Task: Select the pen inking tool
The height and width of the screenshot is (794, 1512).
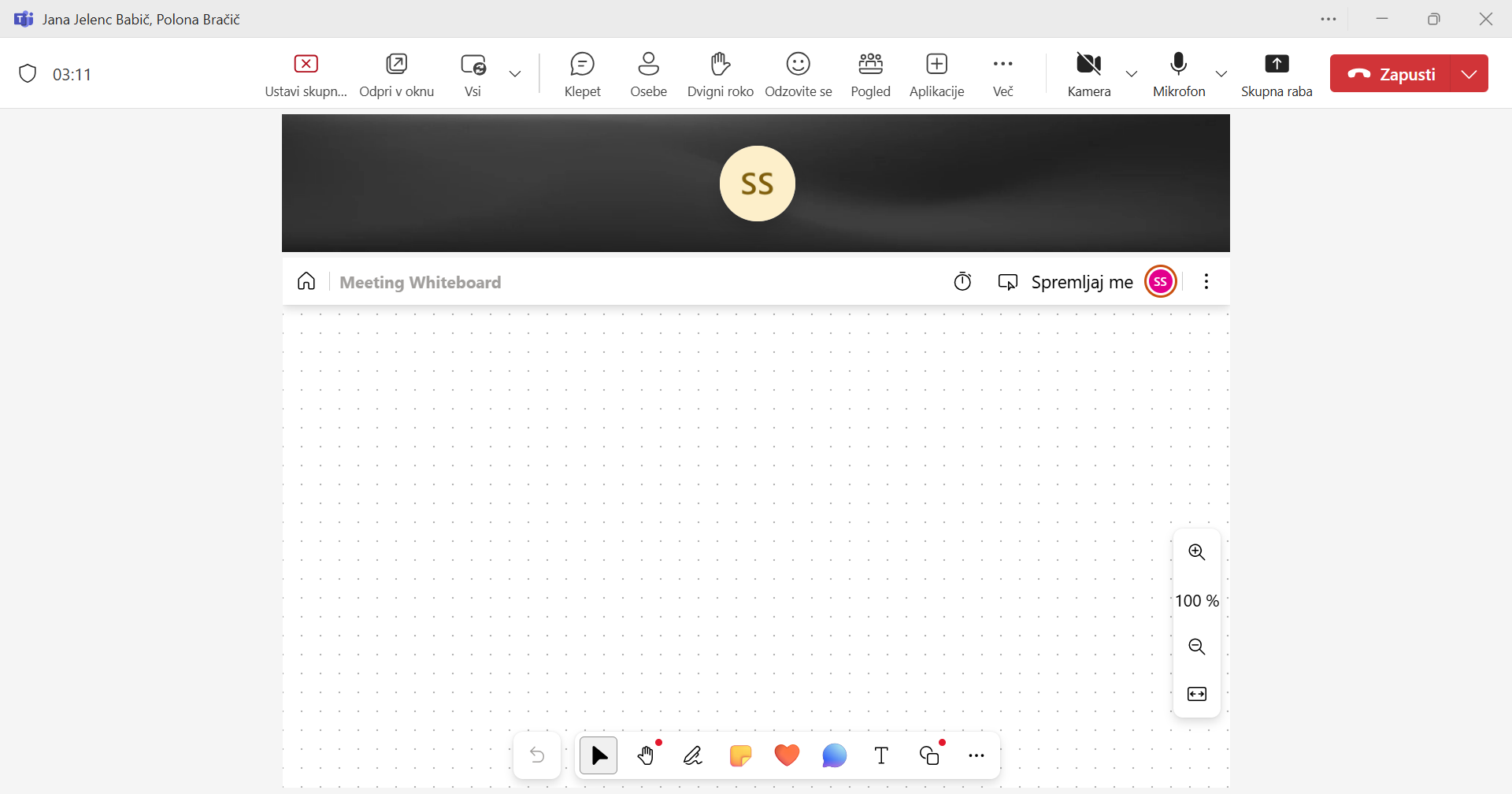Action: click(693, 756)
